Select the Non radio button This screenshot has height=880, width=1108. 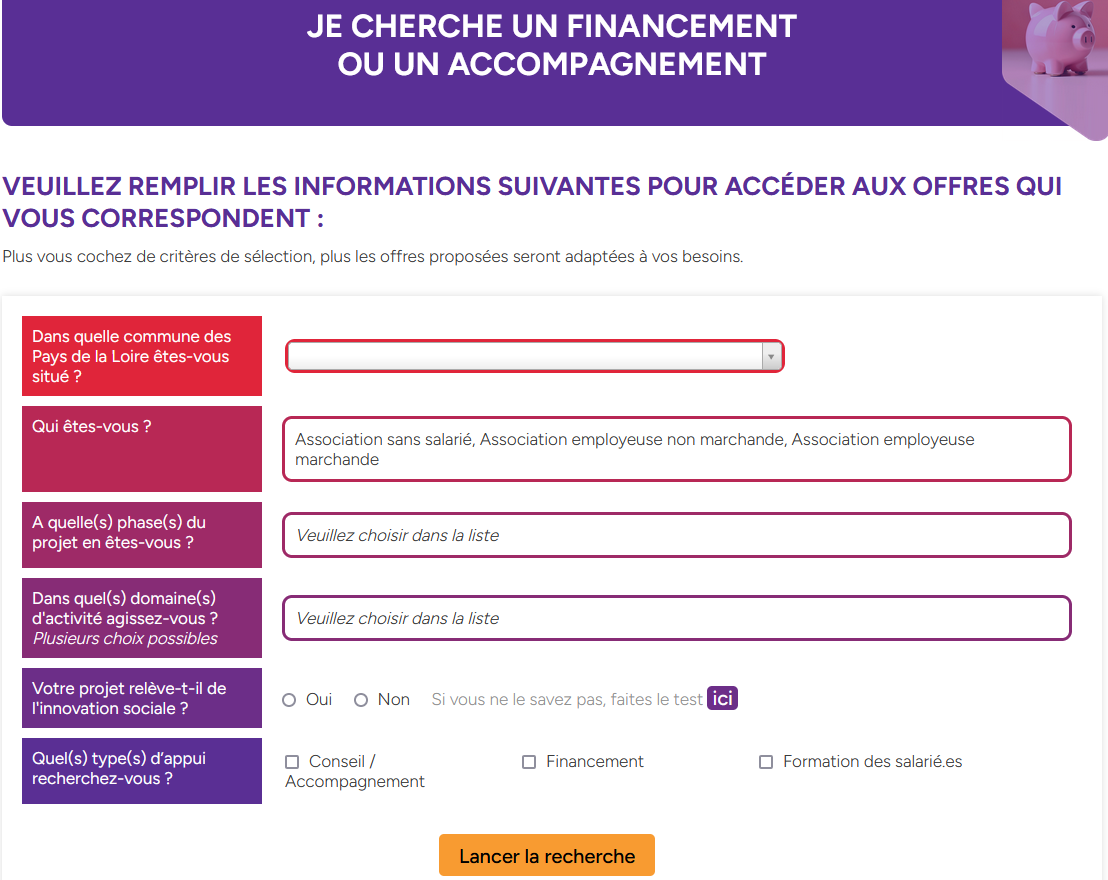coord(361,700)
